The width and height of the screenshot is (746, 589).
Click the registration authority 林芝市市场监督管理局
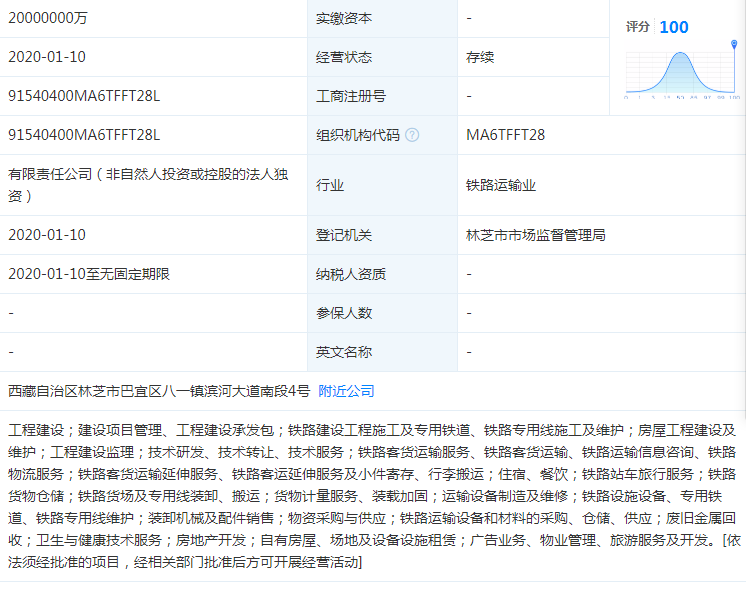535,235
